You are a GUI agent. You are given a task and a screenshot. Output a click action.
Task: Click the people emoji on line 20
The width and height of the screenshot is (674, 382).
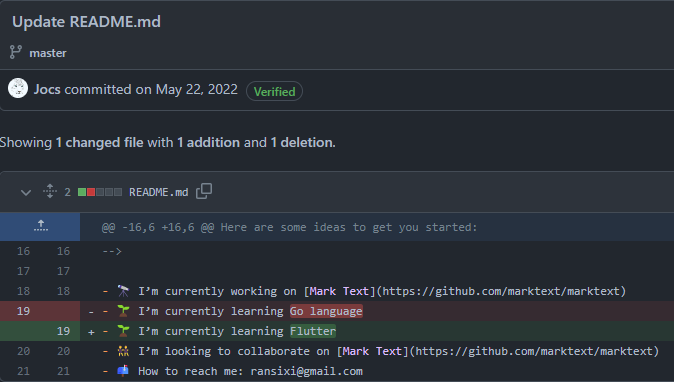coord(123,351)
